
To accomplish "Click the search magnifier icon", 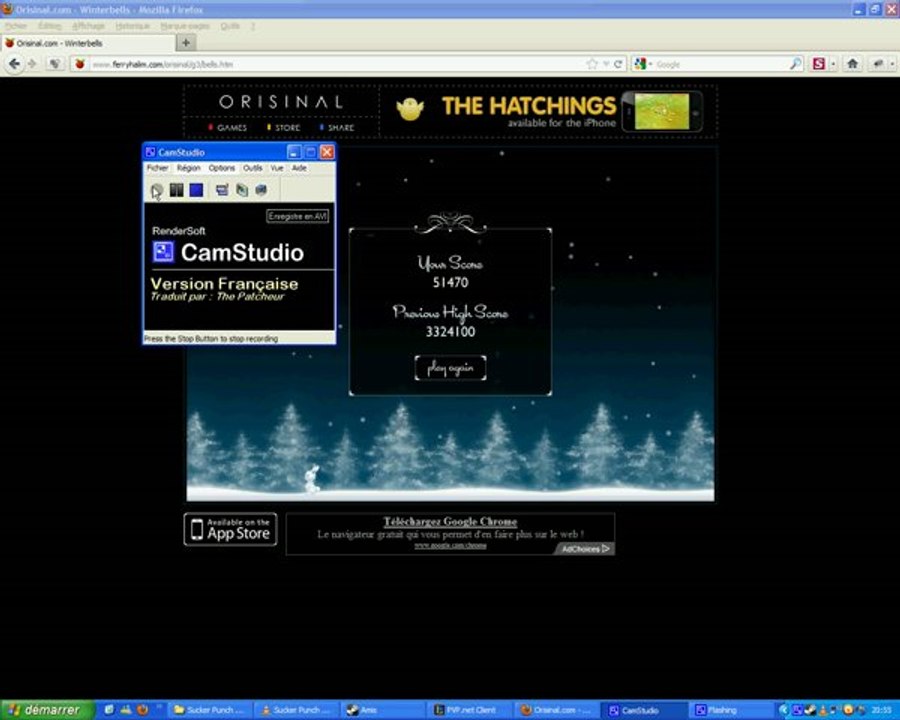I will tap(796, 64).
